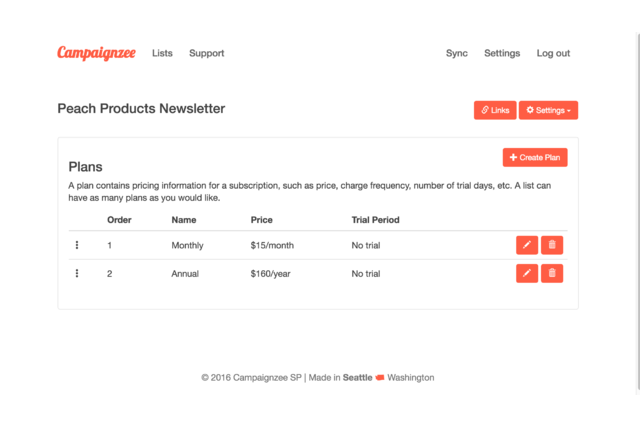Viewport: 640px width, 426px height.
Task: Click the Log out link
Action: pos(553,53)
